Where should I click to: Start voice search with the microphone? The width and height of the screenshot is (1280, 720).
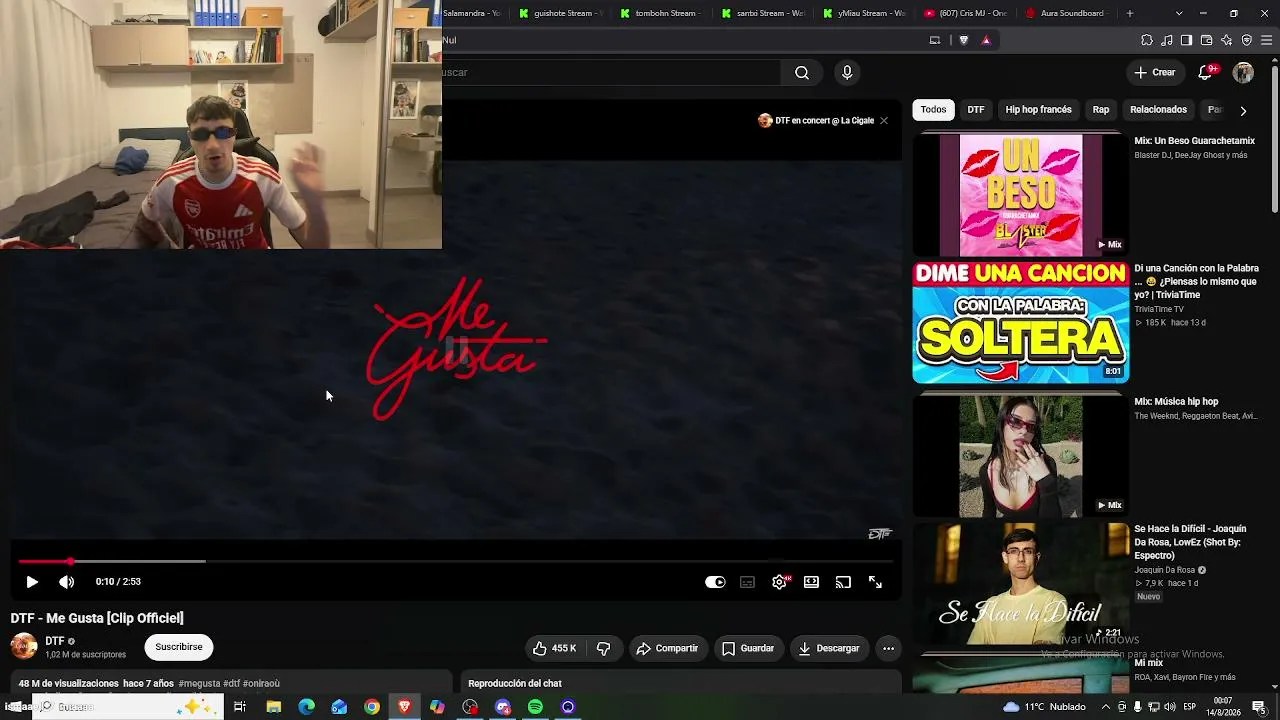(847, 72)
